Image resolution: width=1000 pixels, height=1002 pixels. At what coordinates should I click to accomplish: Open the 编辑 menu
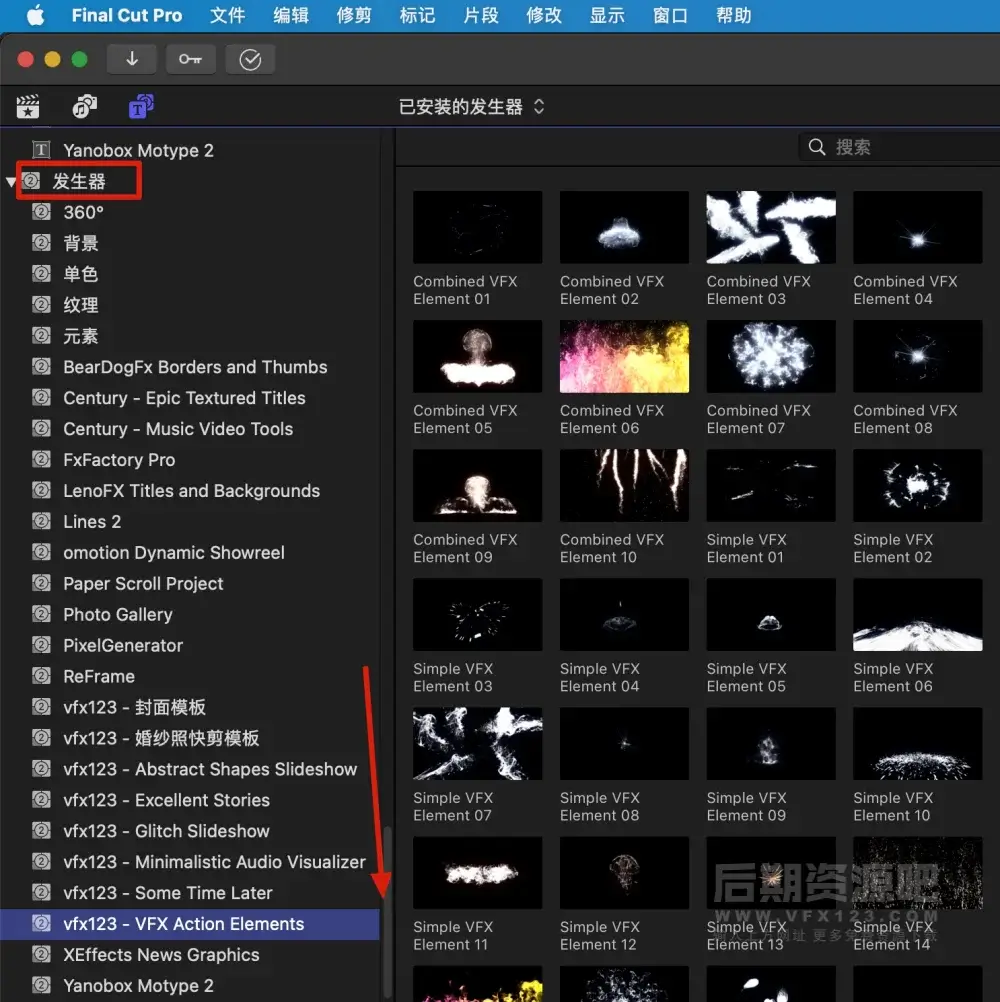coord(291,15)
